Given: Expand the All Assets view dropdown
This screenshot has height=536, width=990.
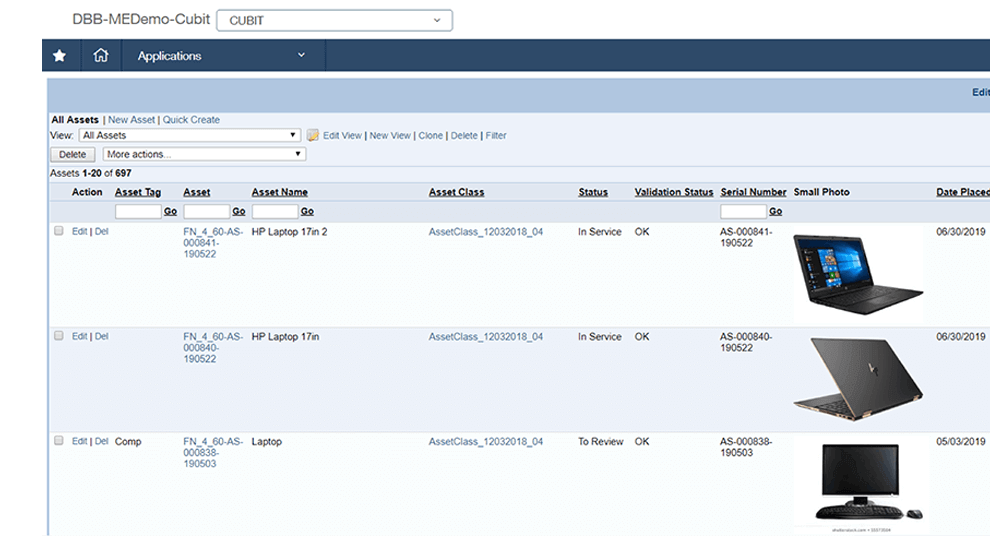Looking at the screenshot, I should click(x=189, y=135).
